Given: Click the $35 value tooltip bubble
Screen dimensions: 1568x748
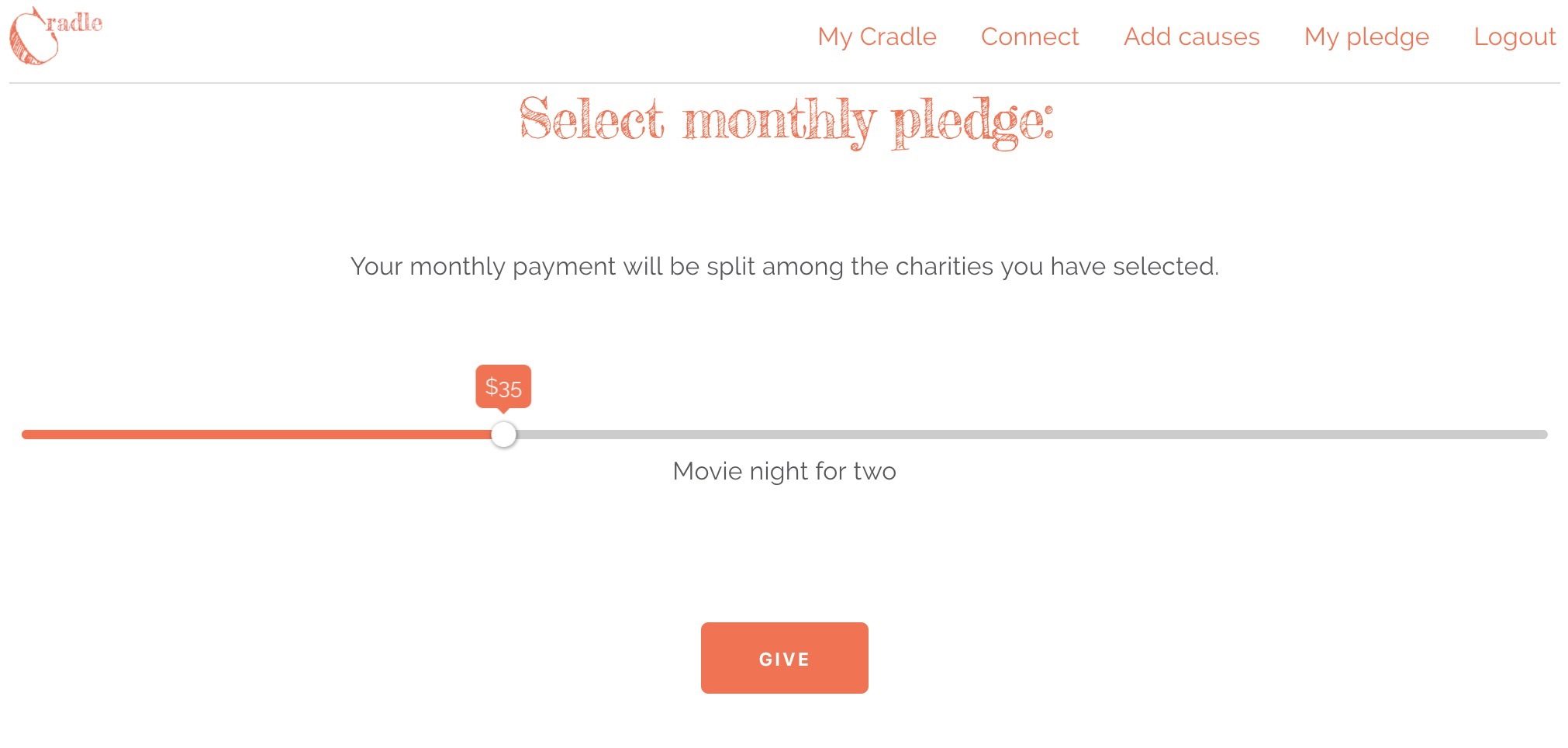Looking at the screenshot, I should (x=503, y=386).
